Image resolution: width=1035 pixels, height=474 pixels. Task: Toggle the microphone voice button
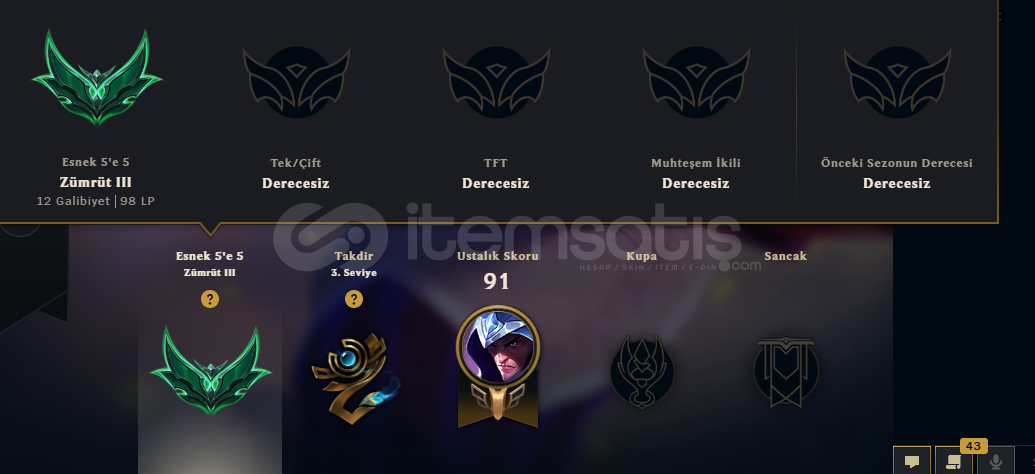pyautogui.click(x=995, y=461)
